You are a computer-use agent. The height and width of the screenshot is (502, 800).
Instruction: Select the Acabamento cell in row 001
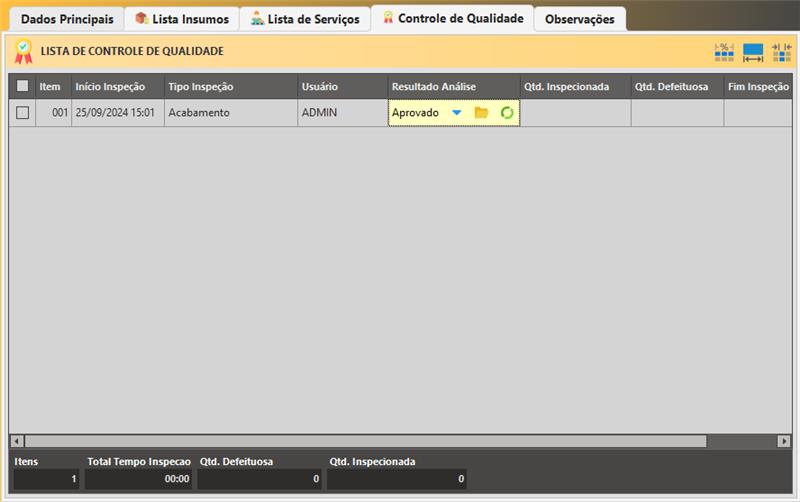[199, 113]
